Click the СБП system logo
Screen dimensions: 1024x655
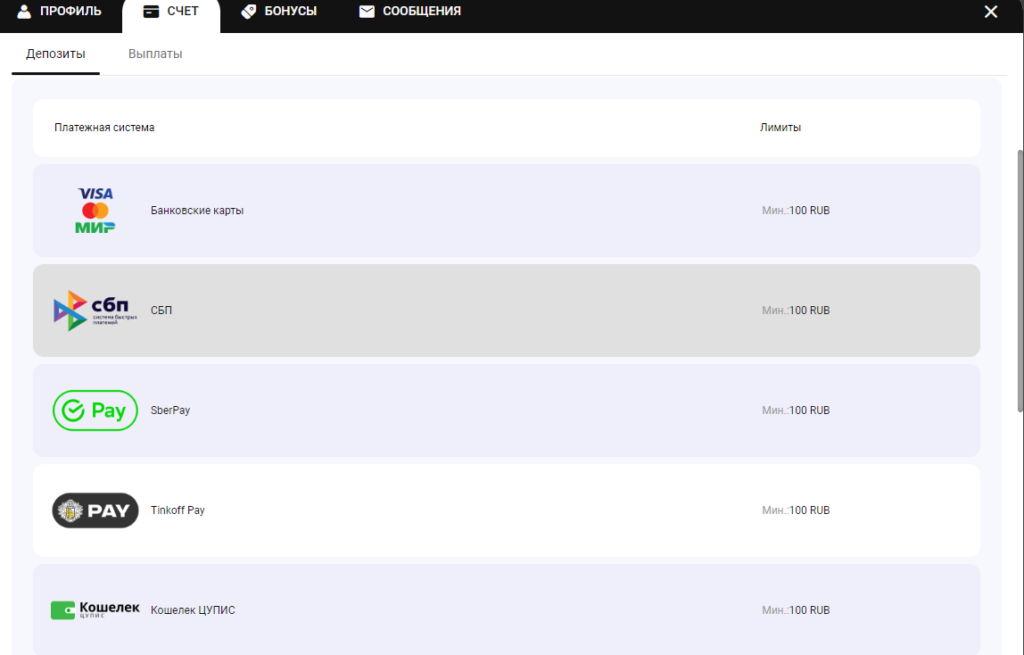95,310
